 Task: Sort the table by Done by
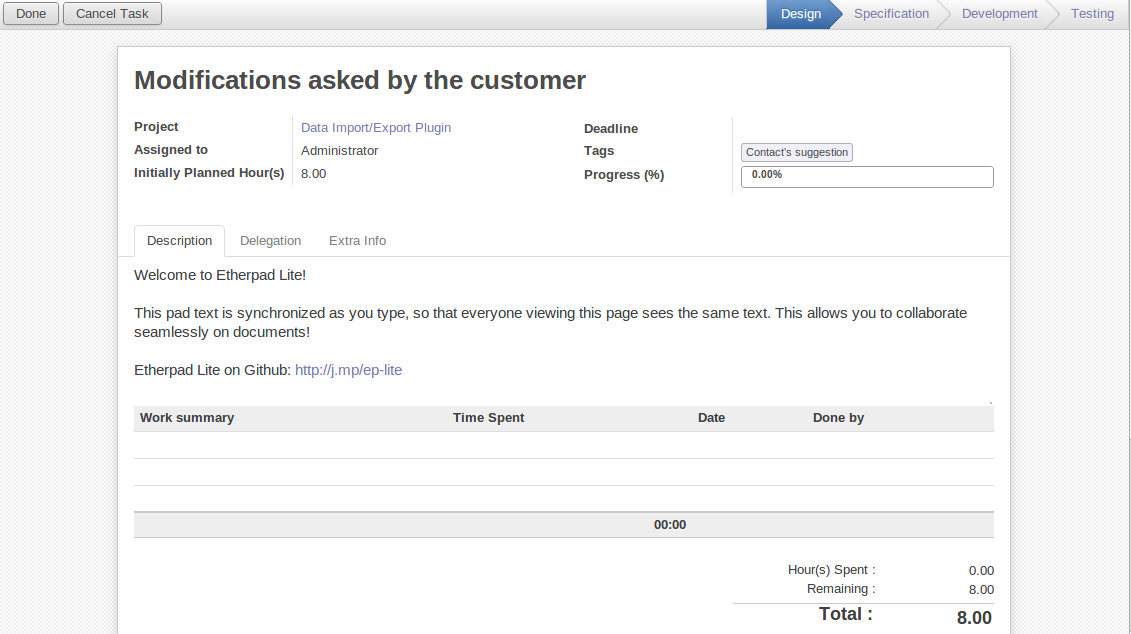[x=838, y=418]
